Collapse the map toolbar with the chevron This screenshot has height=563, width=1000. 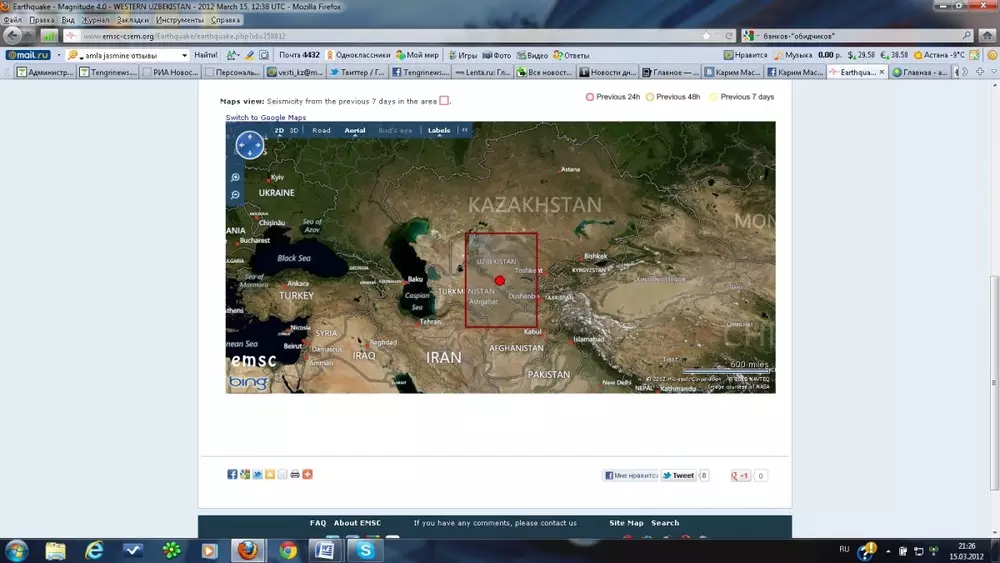coord(465,130)
